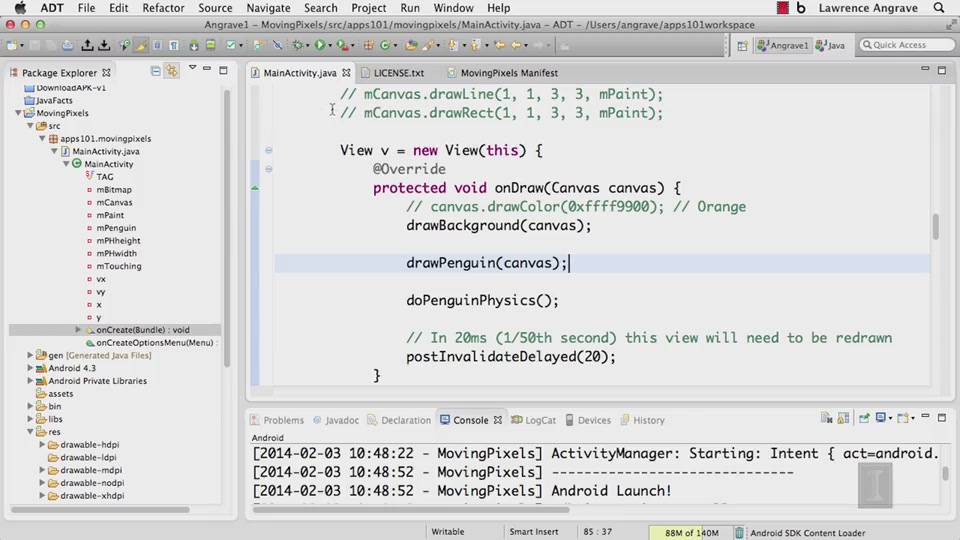Screen dimensions: 960x540
Task: Select mPenguin field in Package Explorer
Action: click(x=116, y=228)
